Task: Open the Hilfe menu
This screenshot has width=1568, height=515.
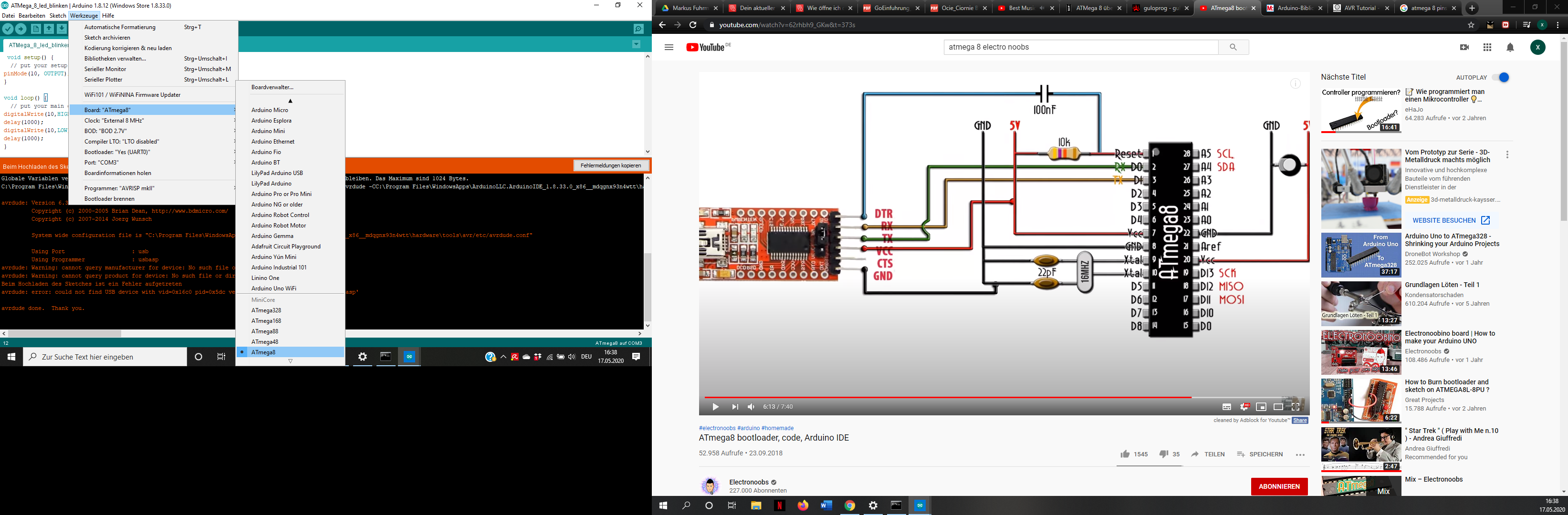Action: (x=108, y=16)
